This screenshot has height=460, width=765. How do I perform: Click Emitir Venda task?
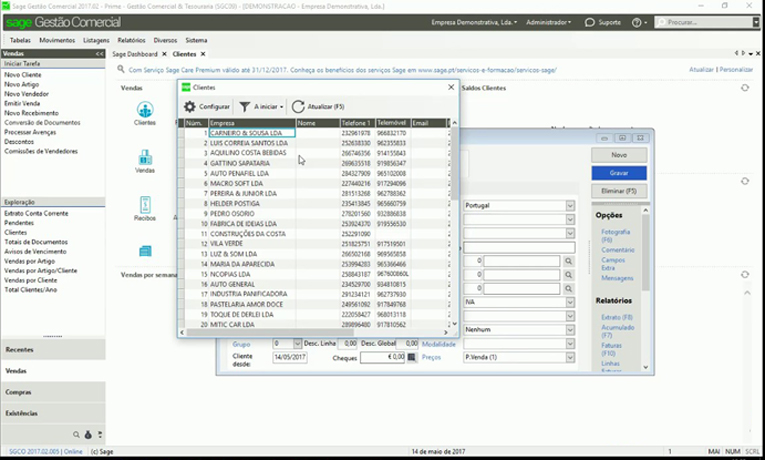click(22, 103)
